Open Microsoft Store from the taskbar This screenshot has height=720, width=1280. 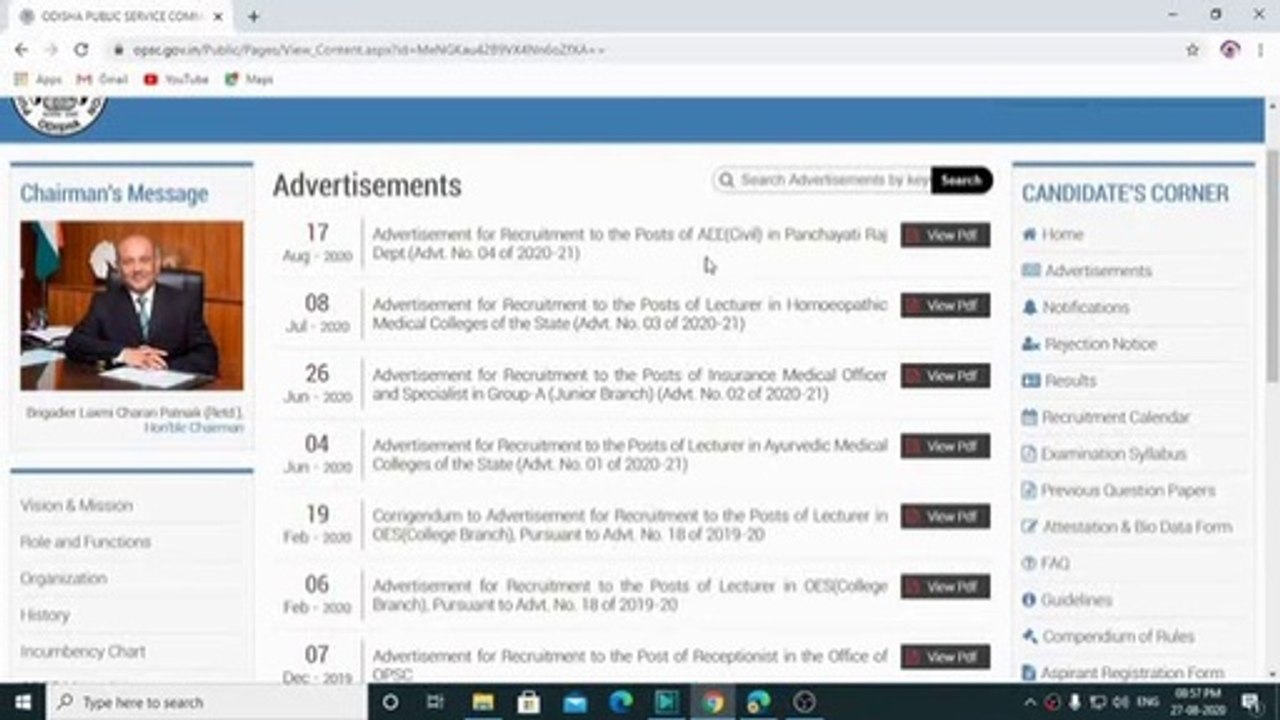pos(528,702)
